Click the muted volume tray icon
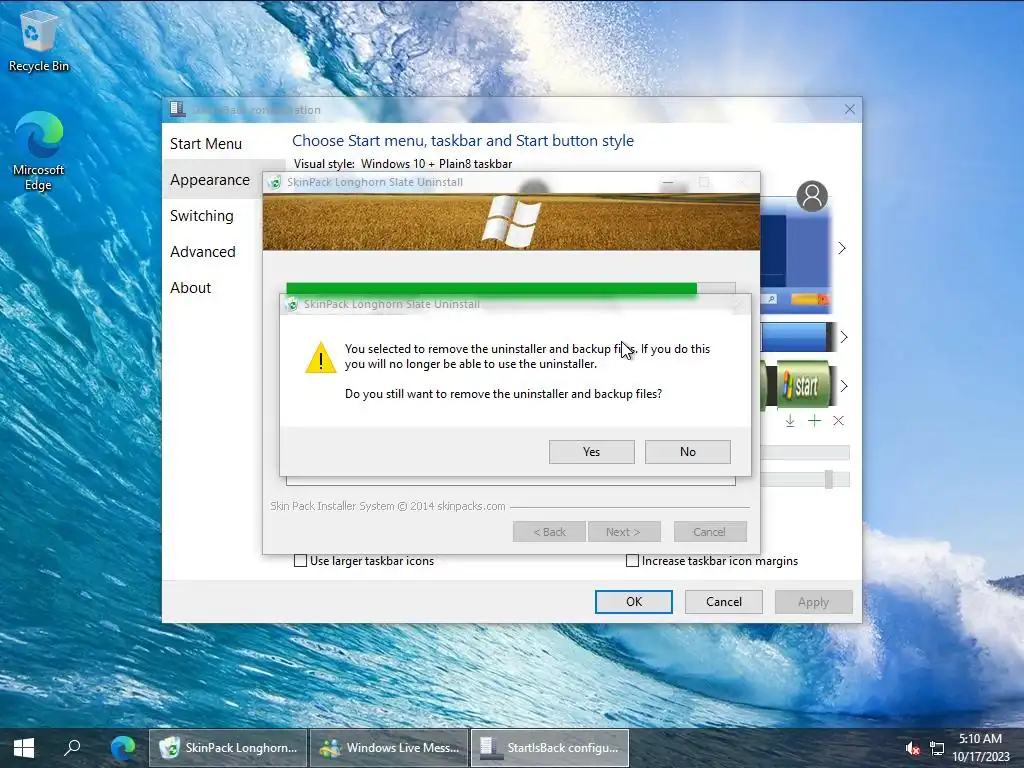 tap(912, 748)
